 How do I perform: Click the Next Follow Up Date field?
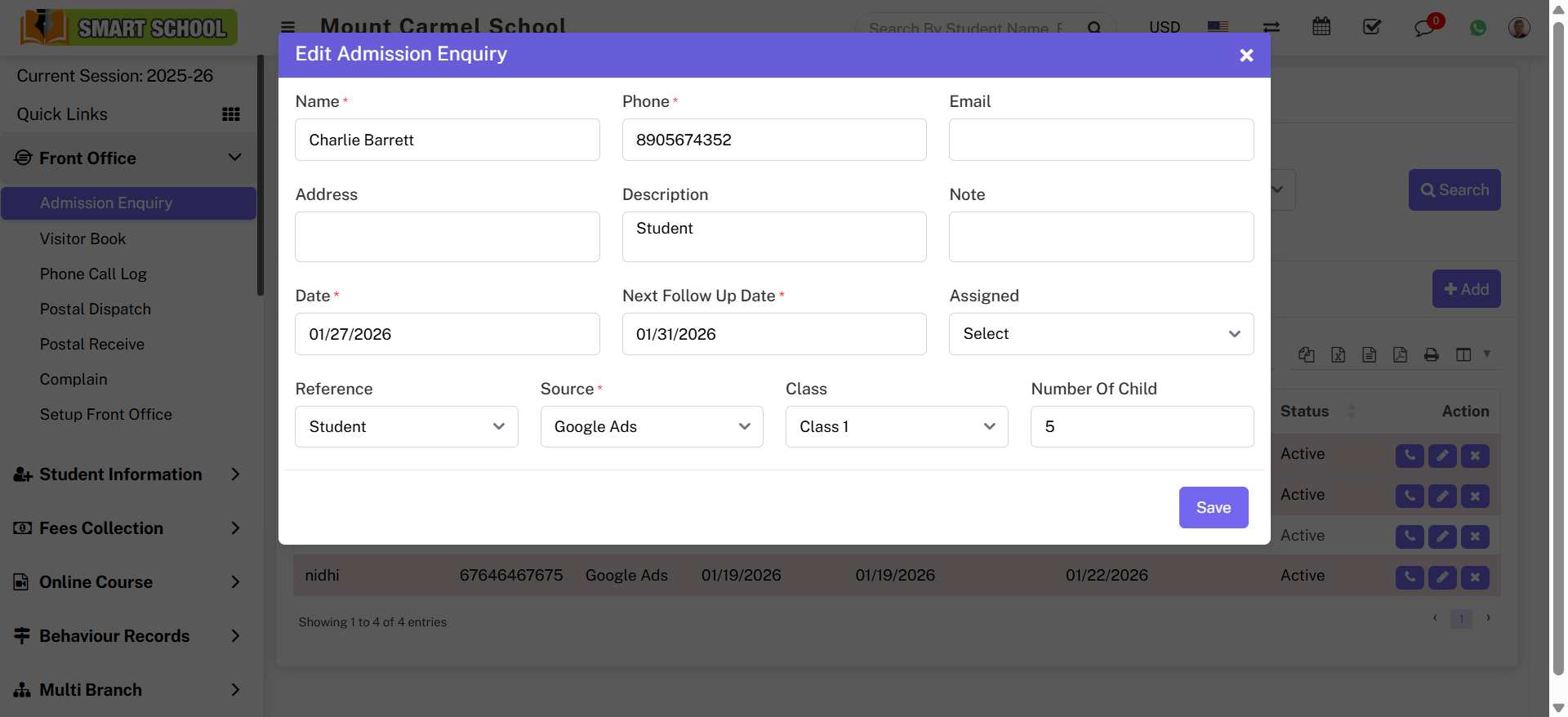(773, 334)
